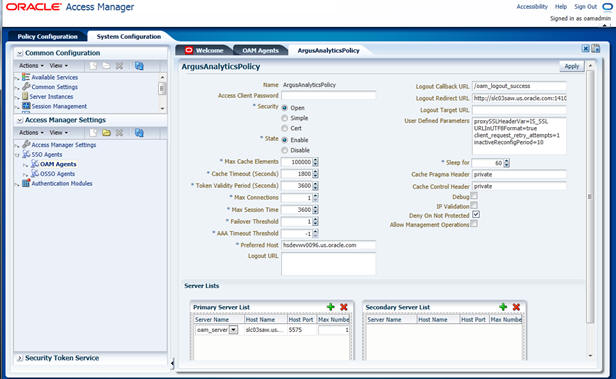Click main panel vertical scrollbar

click(590, 196)
